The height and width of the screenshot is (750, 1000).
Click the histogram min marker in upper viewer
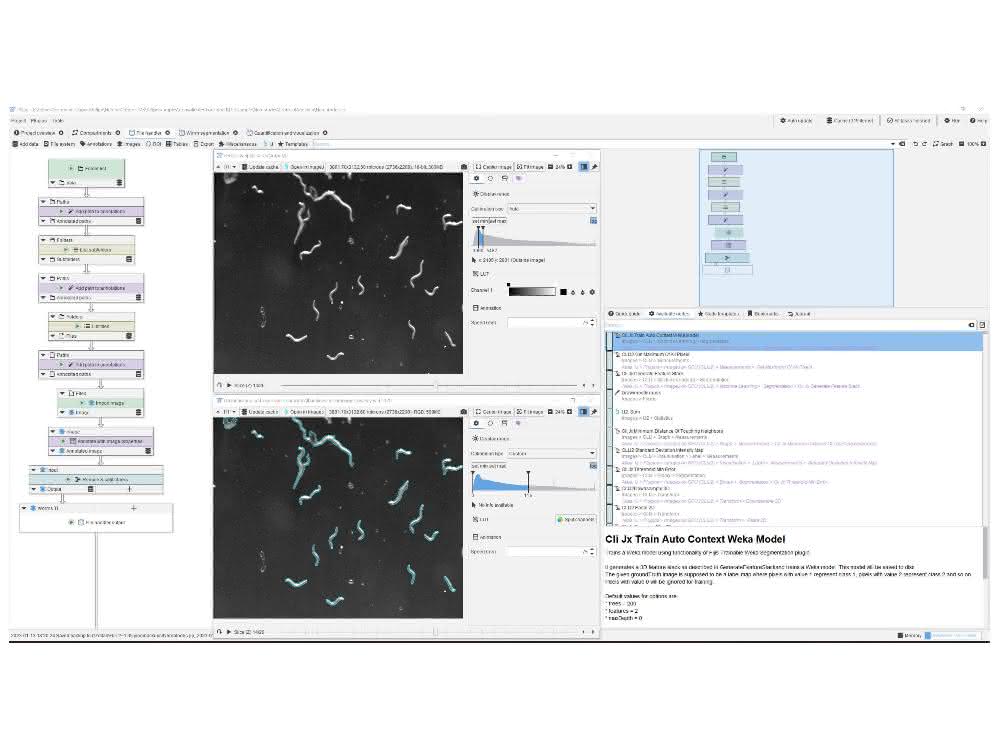click(x=478, y=237)
